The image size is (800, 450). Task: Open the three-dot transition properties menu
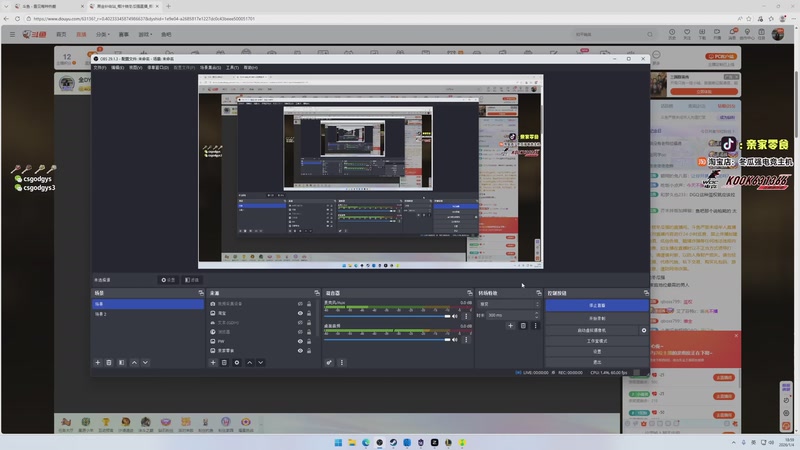[x=535, y=326]
